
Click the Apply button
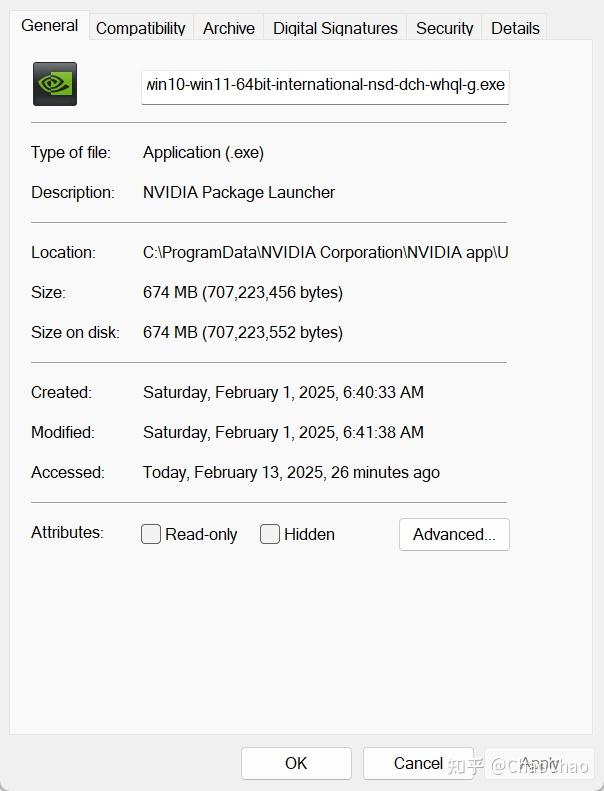[539, 763]
